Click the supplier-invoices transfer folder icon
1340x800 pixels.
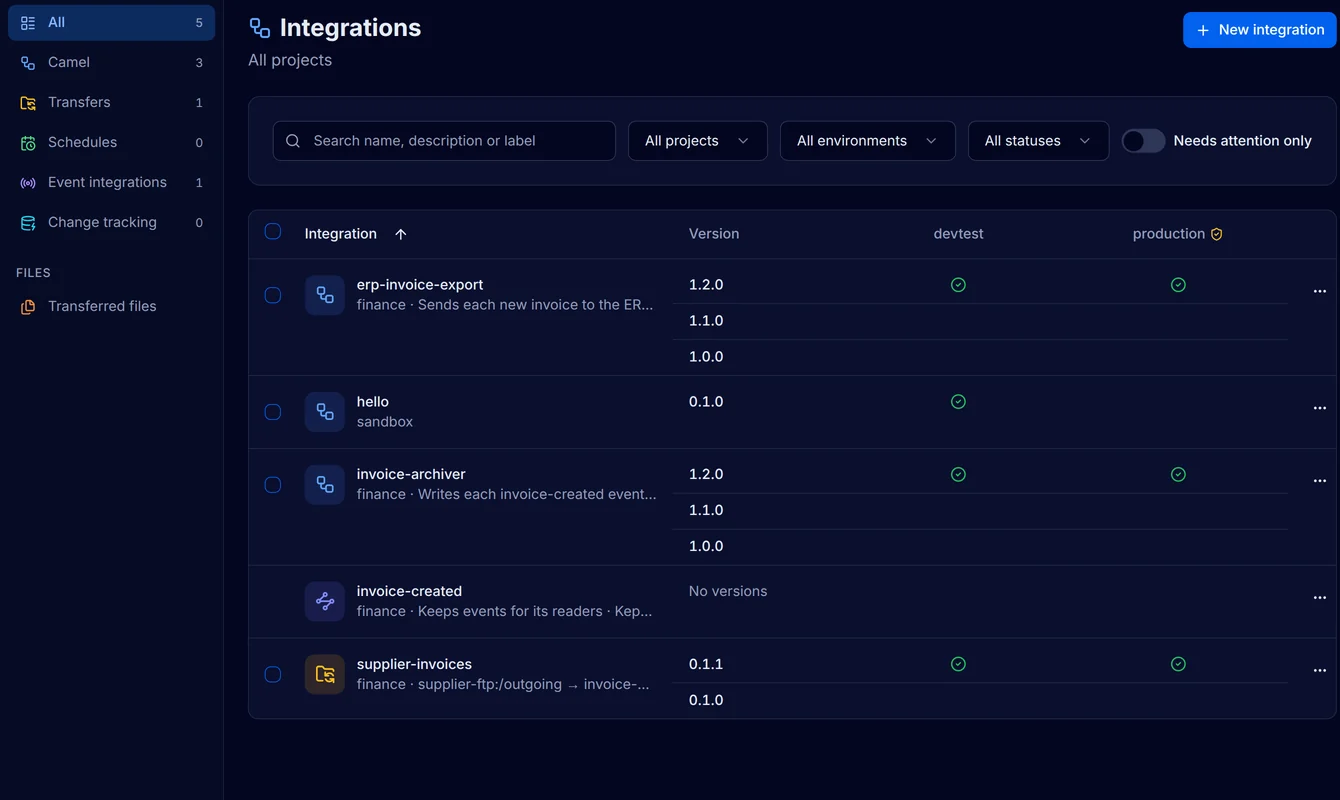click(325, 675)
